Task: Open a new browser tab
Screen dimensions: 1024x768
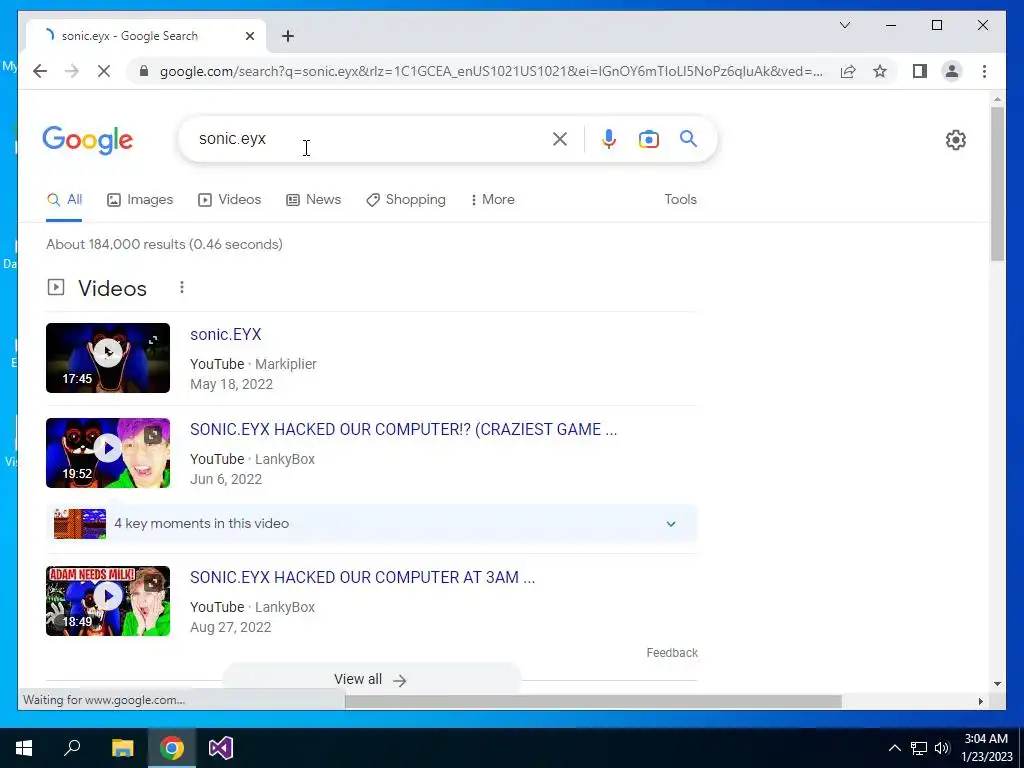Action: coord(288,36)
